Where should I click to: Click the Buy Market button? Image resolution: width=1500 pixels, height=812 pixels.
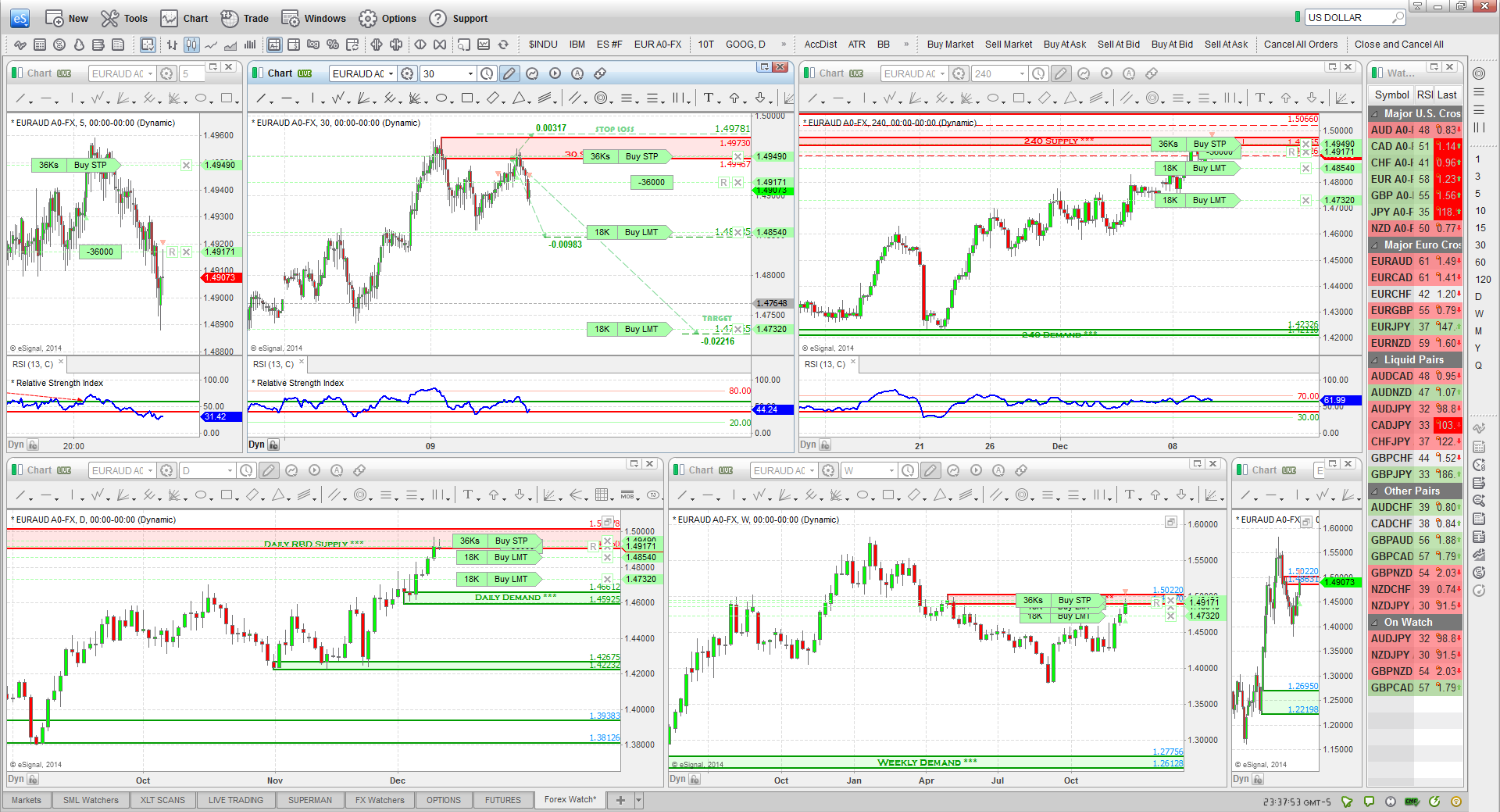(x=950, y=44)
